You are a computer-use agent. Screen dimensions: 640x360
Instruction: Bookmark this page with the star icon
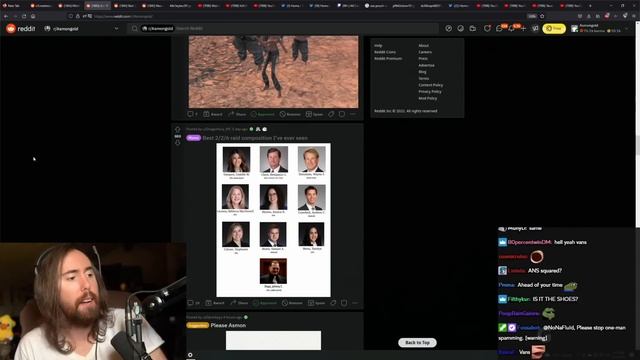click(542, 16)
